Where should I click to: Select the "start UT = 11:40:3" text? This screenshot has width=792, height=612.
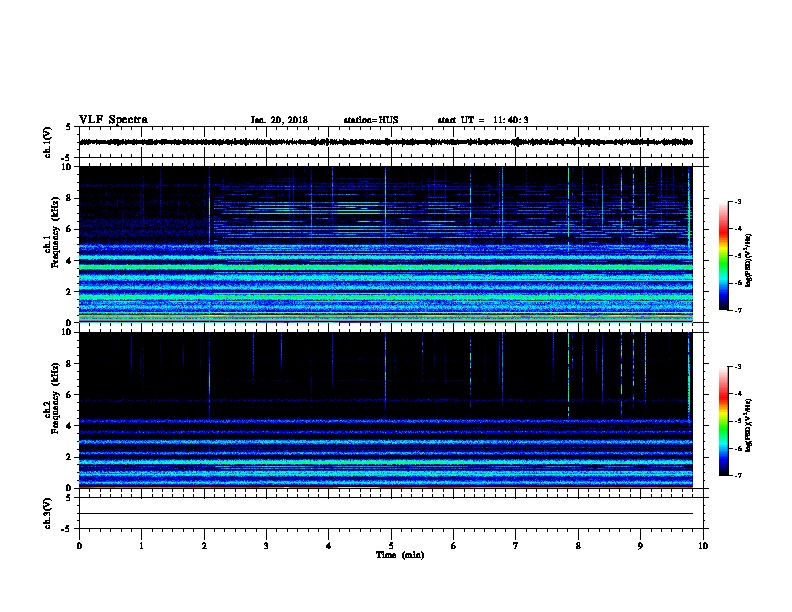click(483, 120)
